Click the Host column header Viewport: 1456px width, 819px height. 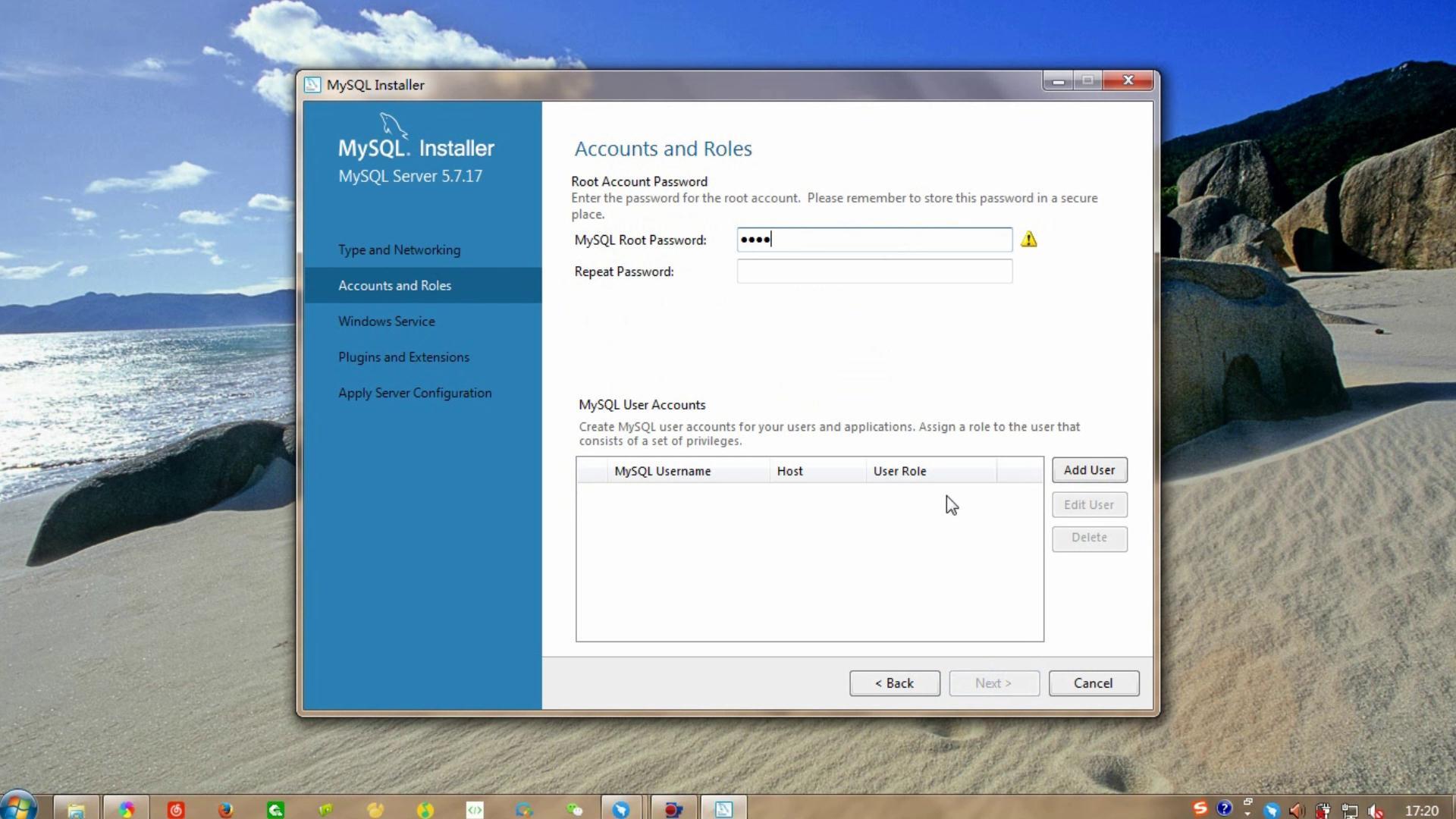click(817, 471)
